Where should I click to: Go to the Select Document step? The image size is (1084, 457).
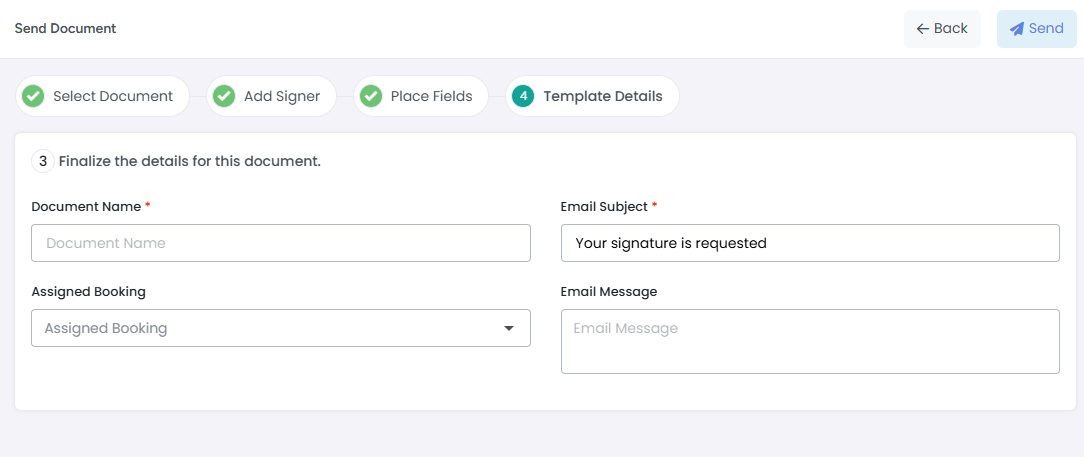coord(113,96)
